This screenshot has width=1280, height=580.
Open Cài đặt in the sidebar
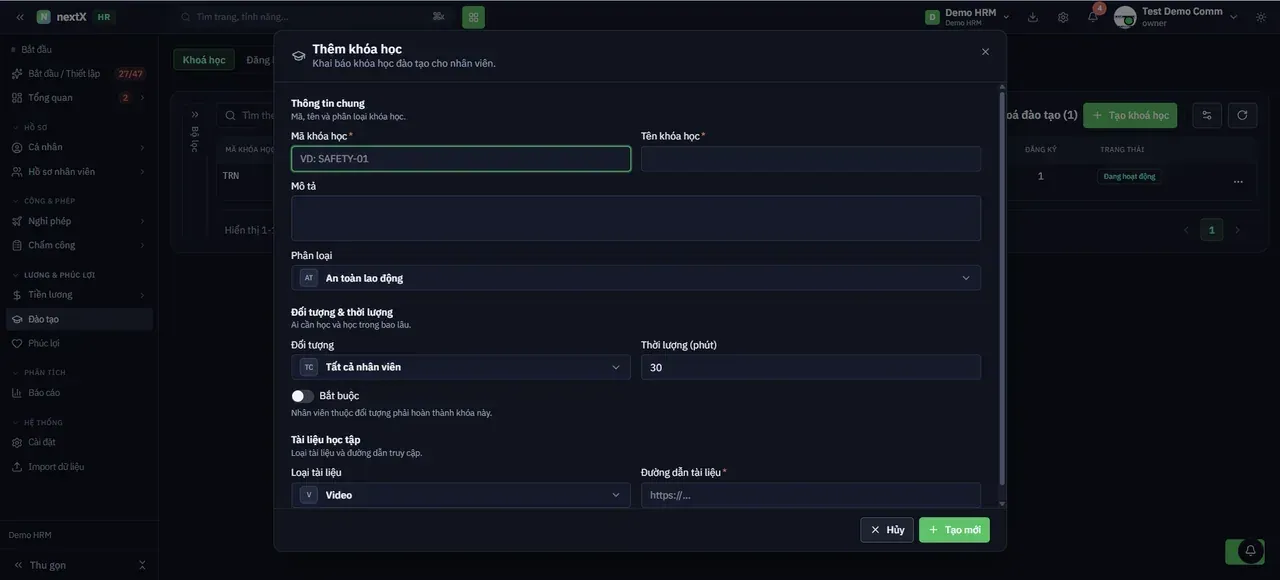79,442
